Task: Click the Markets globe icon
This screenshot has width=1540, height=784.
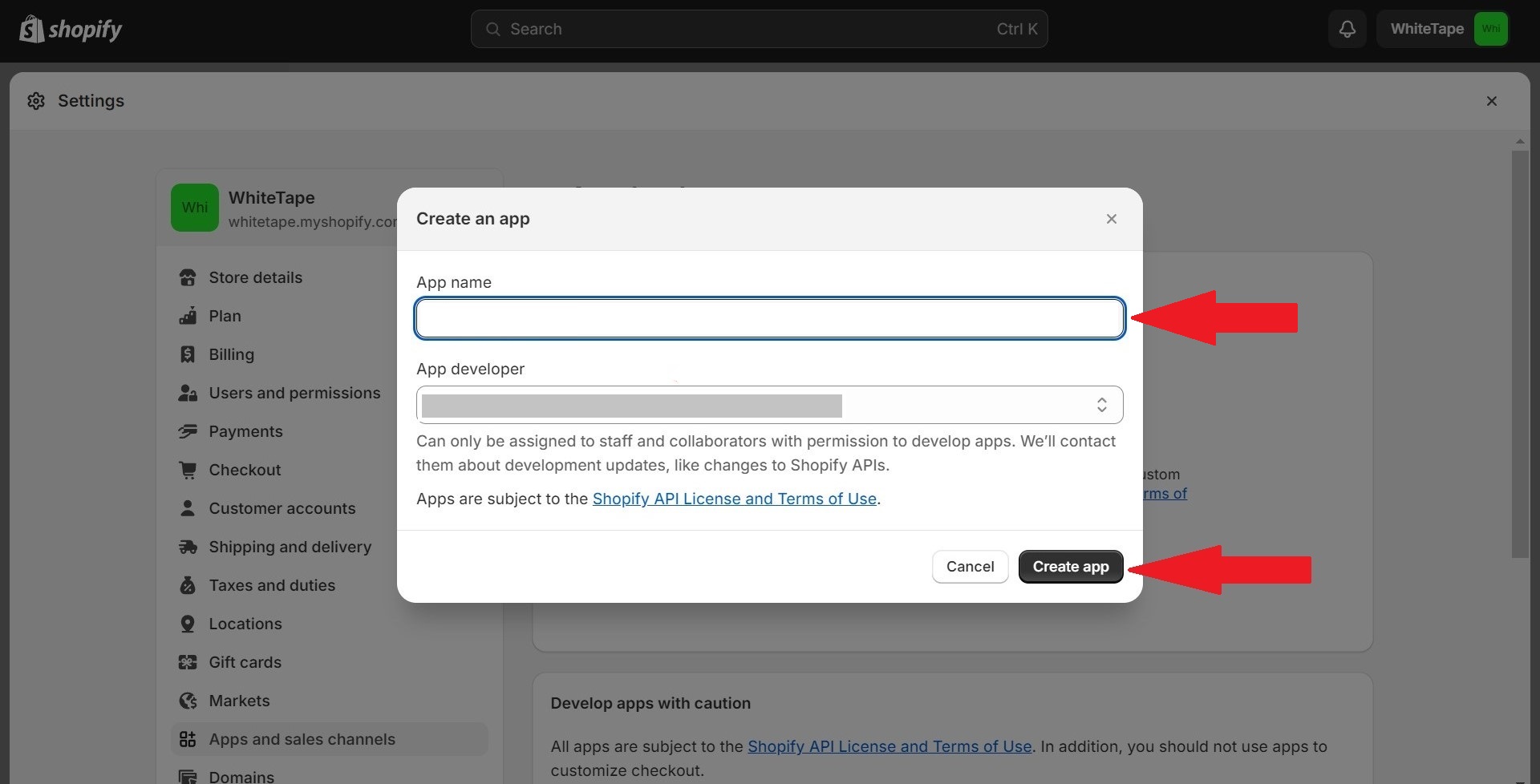Action: click(x=188, y=701)
